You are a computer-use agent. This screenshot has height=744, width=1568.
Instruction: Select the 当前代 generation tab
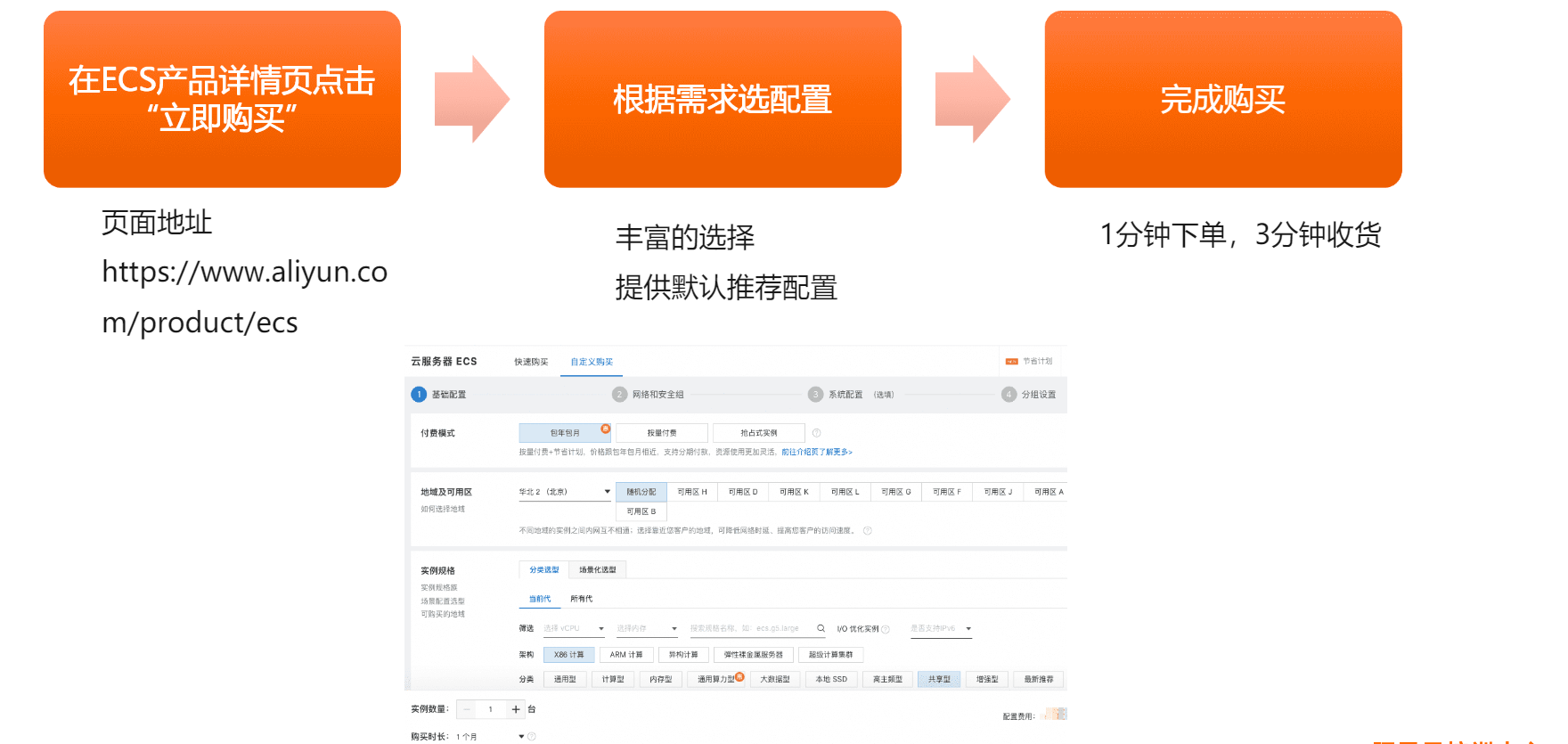540,599
